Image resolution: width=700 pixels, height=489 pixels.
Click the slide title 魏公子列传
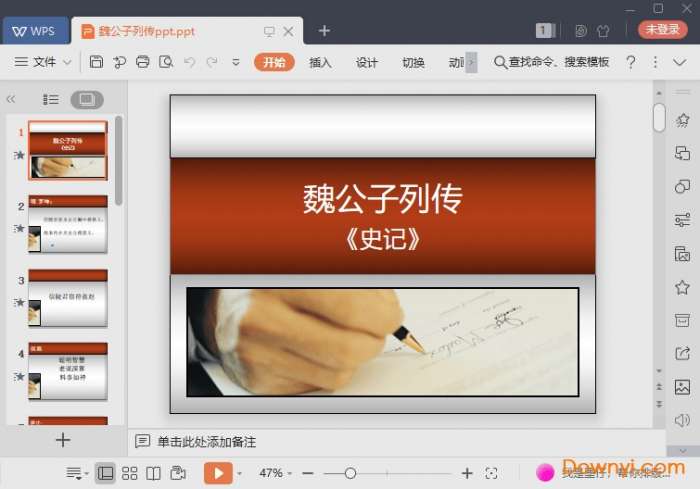383,199
